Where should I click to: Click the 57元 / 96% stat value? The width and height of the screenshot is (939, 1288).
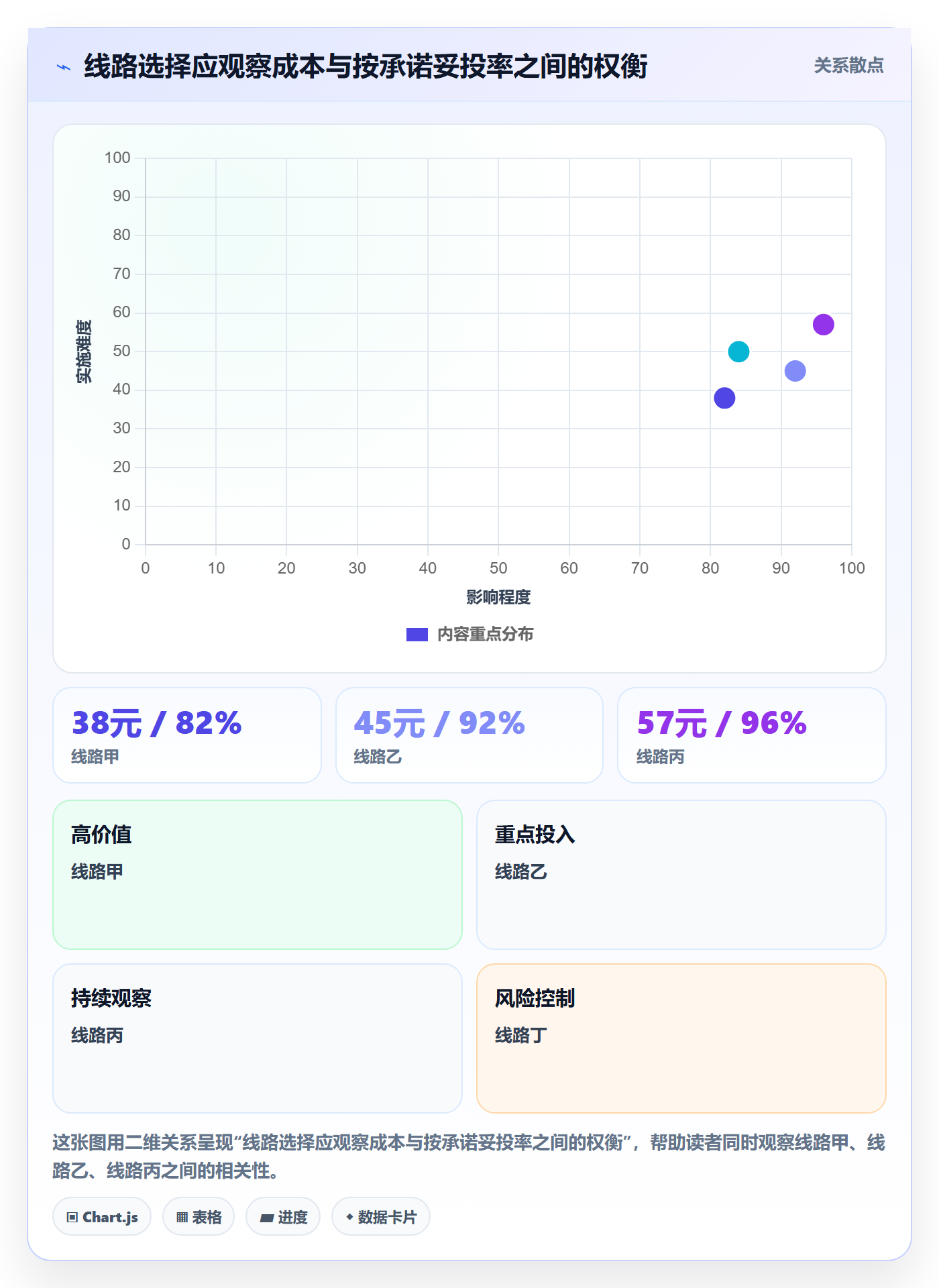(722, 723)
